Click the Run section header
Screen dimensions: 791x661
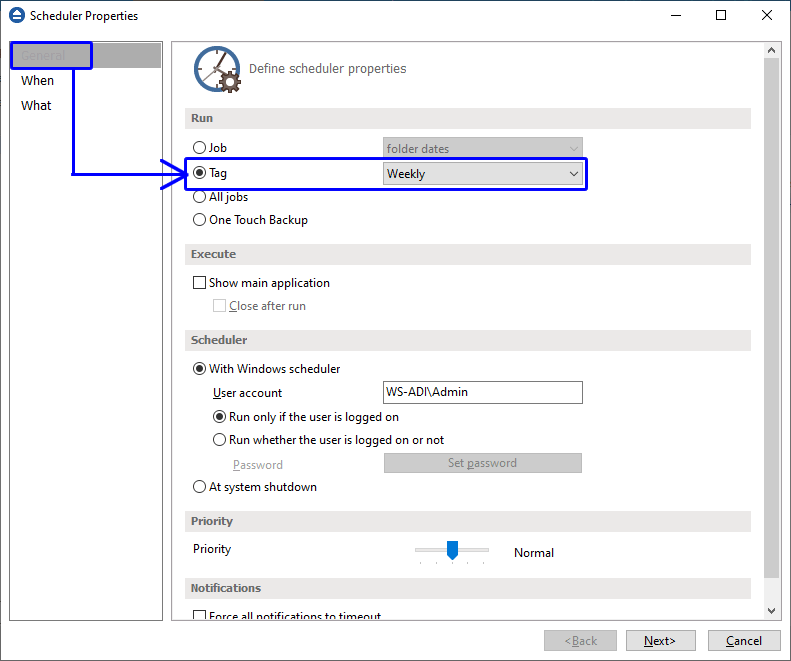[468, 118]
